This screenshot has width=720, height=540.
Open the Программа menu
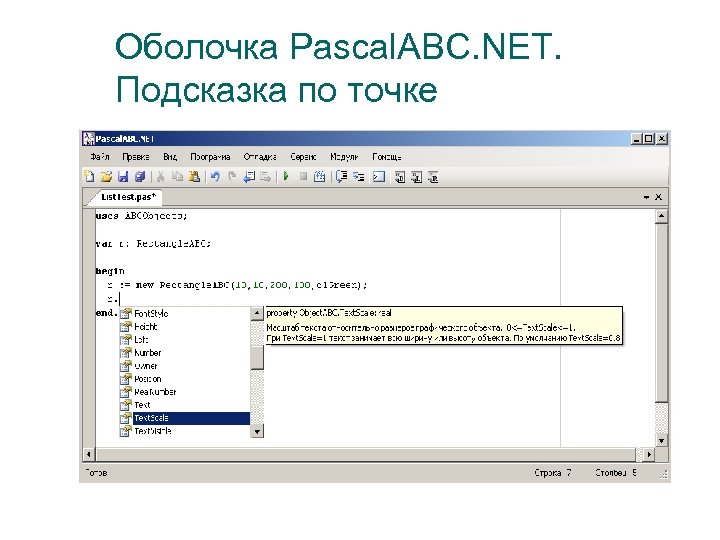click(210, 157)
